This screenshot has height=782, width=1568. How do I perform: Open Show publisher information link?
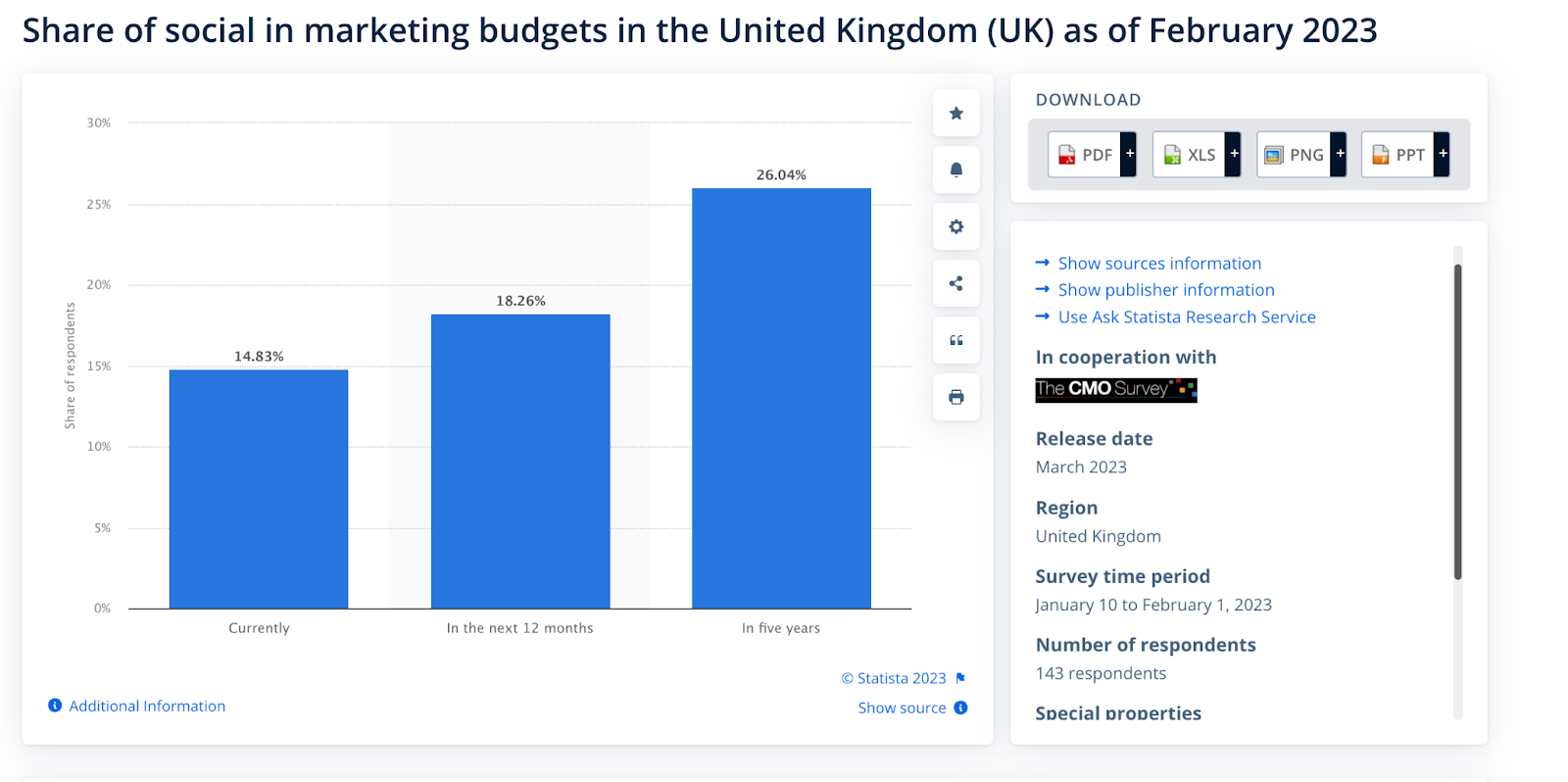(x=1166, y=290)
